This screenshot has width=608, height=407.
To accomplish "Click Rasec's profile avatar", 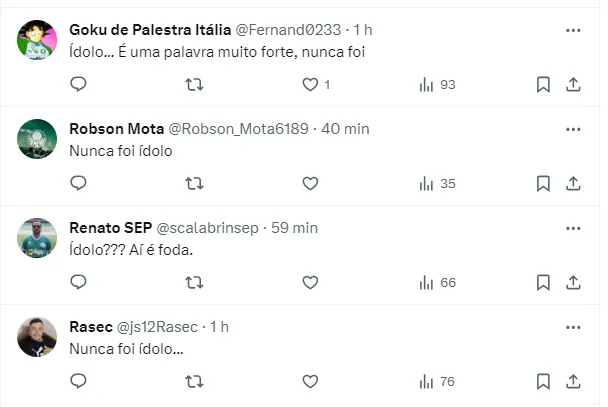I will (x=37, y=337).
